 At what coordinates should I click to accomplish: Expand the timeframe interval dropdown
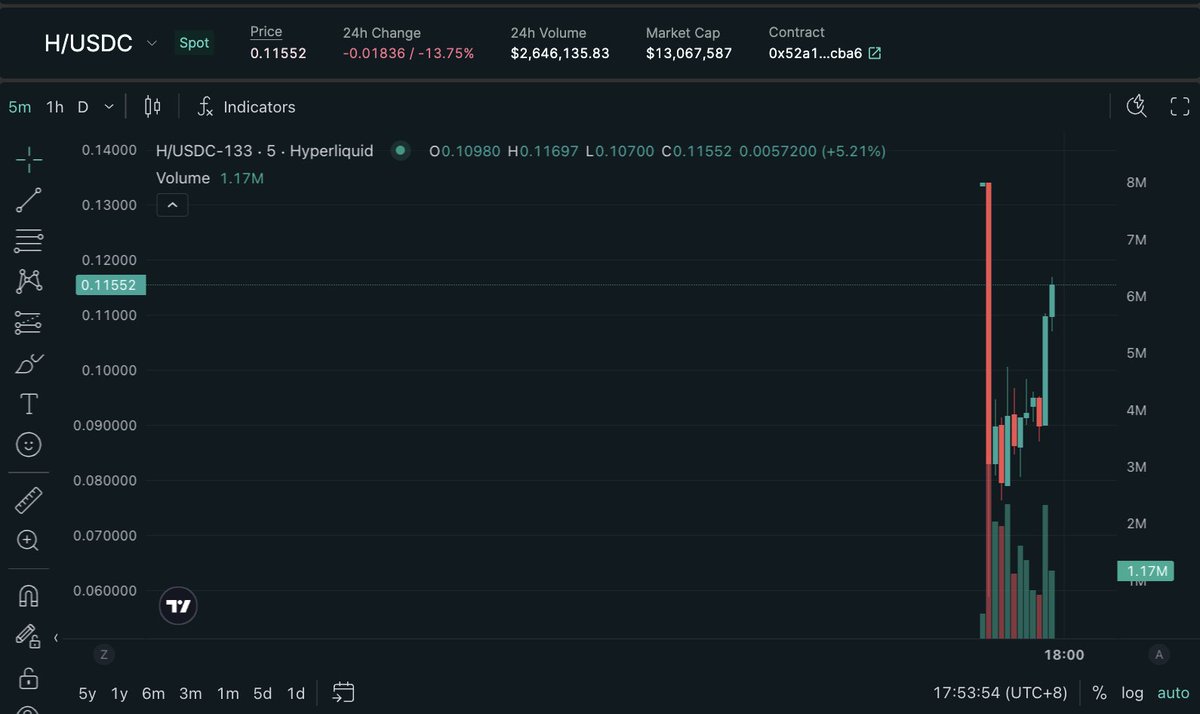coord(109,107)
